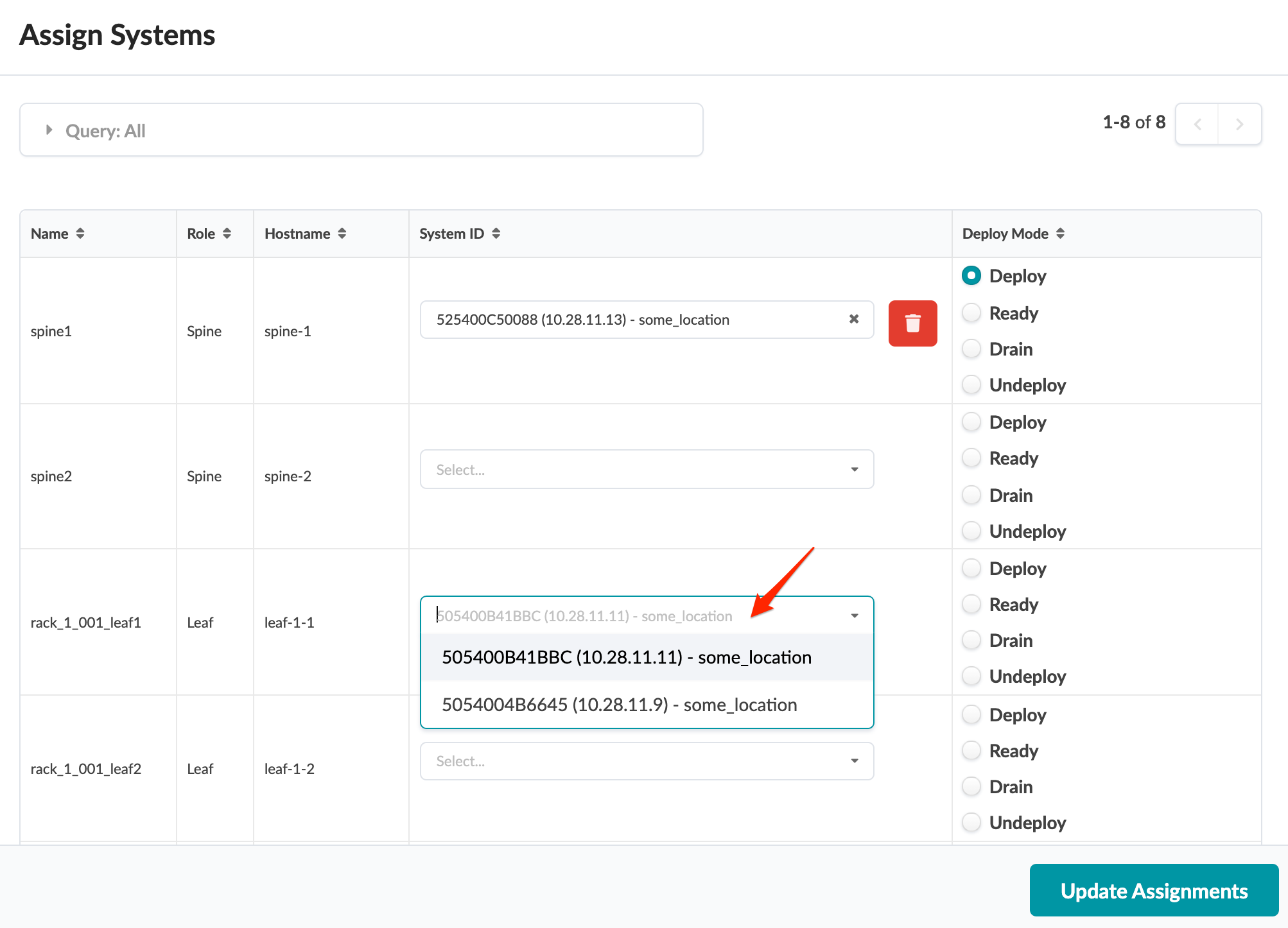The height and width of the screenshot is (928, 1288).
Task: Sort by Hostname column sort arrows
Action: pyautogui.click(x=342, y=234)
